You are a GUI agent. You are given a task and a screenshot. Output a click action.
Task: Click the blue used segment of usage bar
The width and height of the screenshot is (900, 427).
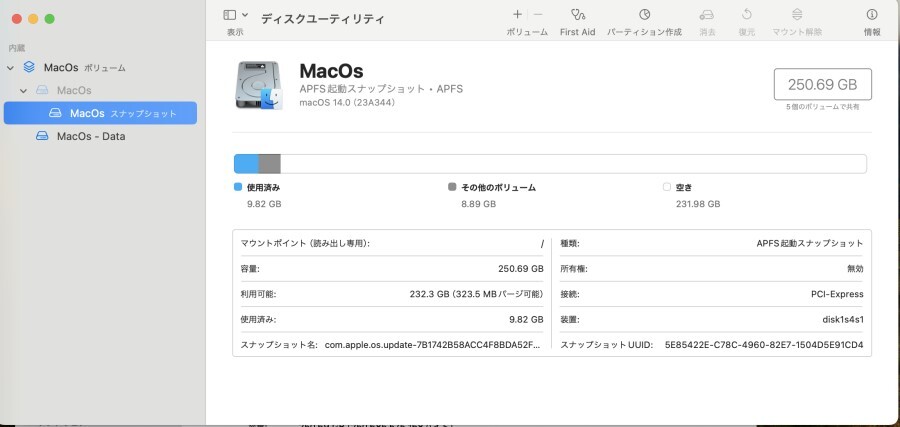click(x=246, y=164)
